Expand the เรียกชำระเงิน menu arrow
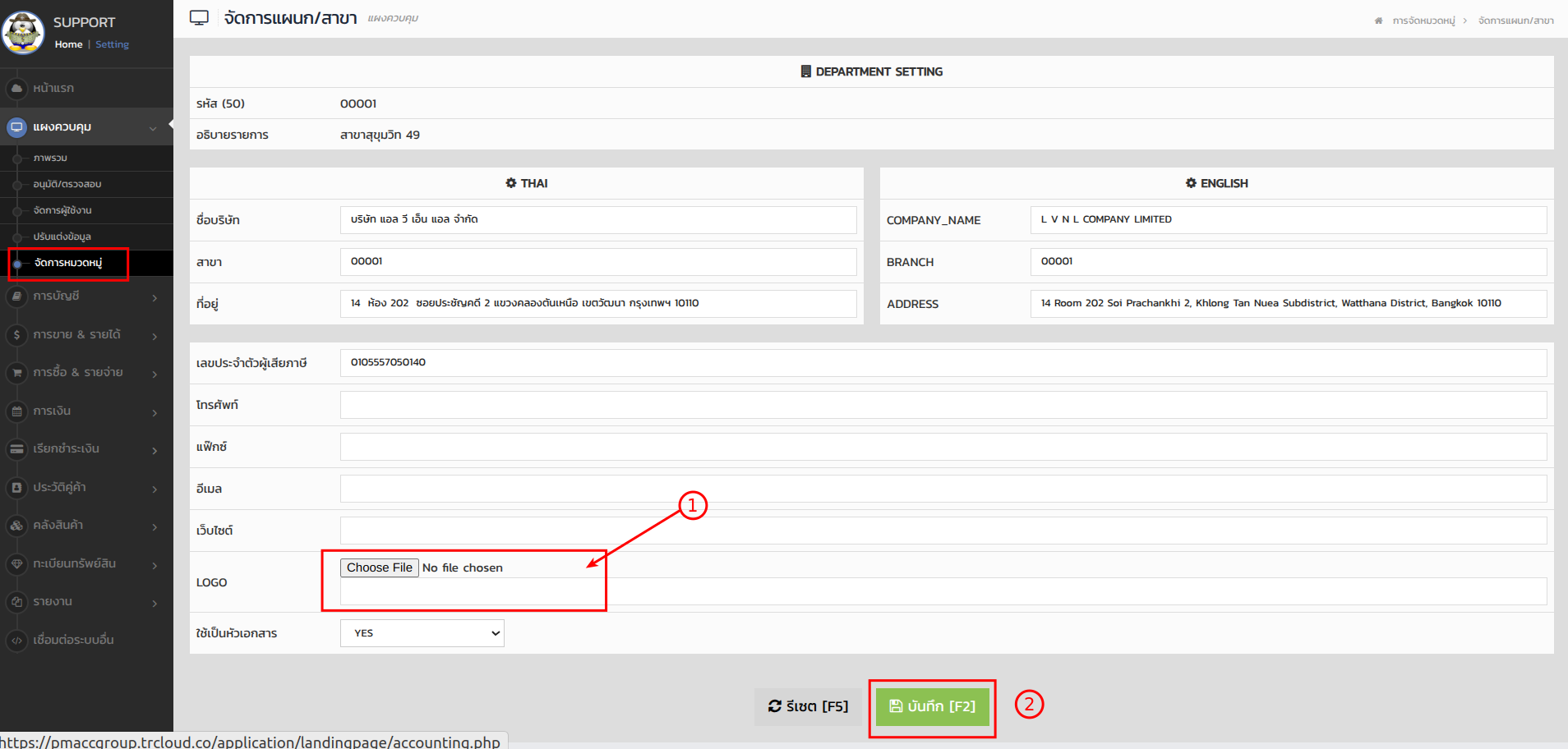 tap(154, 450)
